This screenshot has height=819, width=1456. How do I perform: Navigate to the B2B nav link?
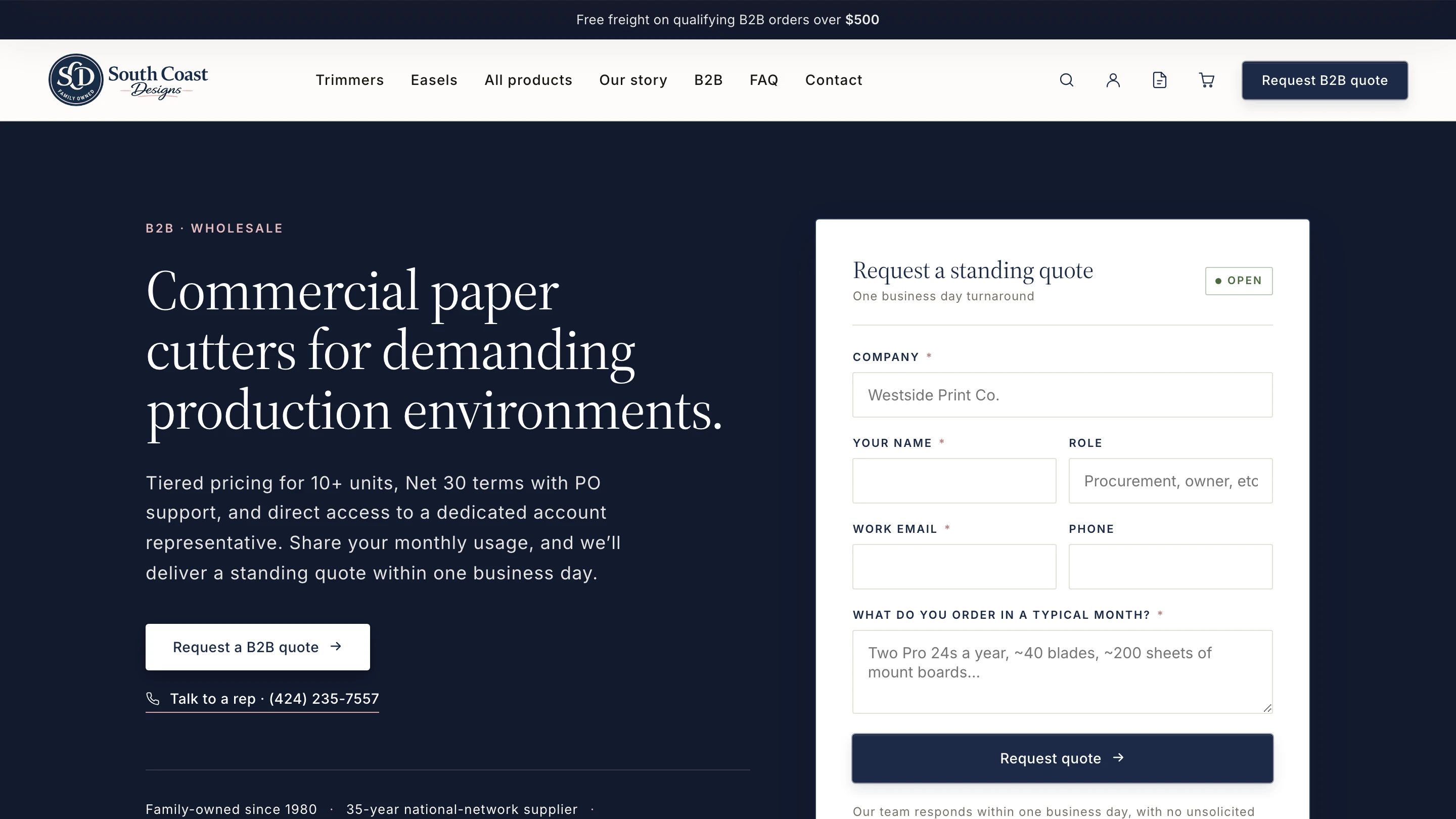(x=708, y=80)
